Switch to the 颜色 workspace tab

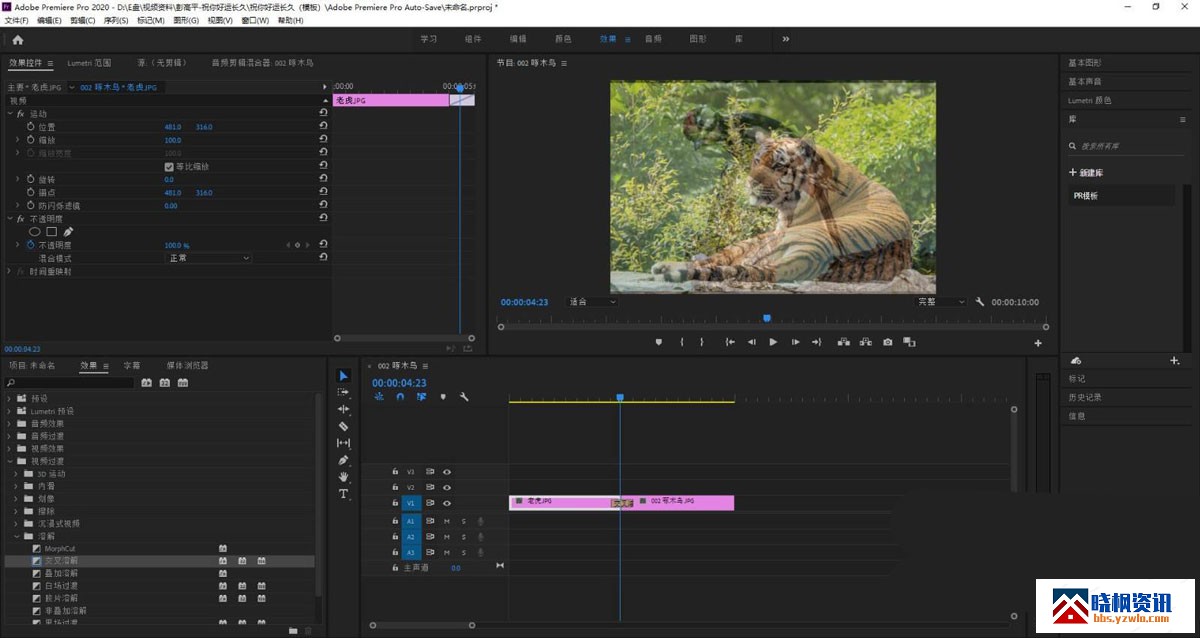pos(563,39)
